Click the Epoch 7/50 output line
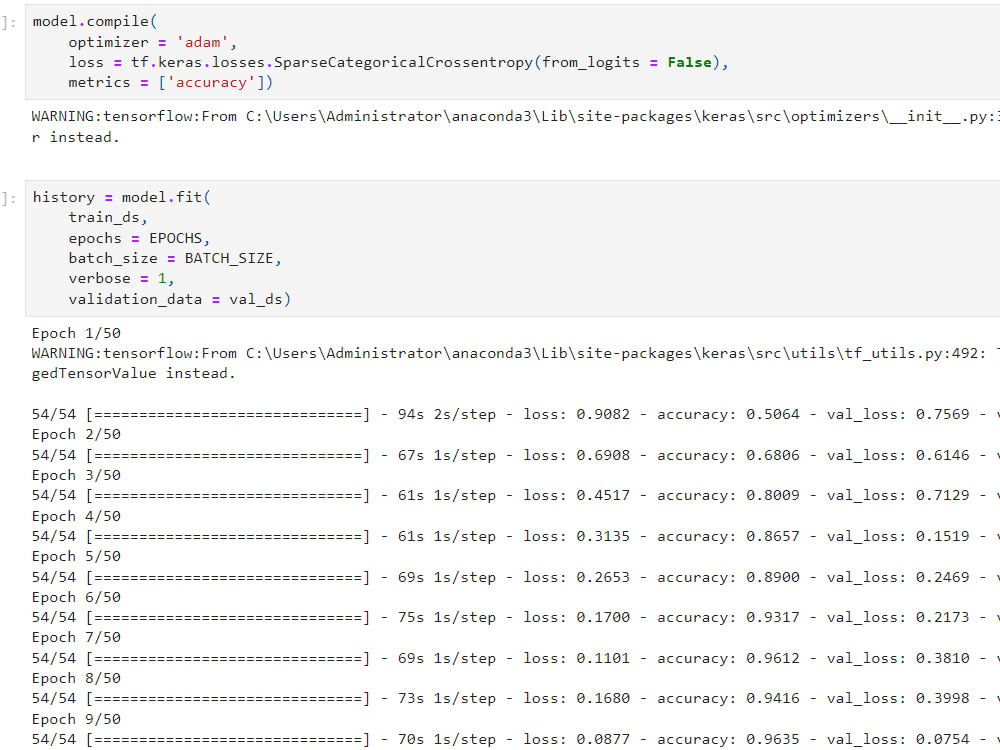The height and width of the screenshot is (750, 1000). (76, 637)
